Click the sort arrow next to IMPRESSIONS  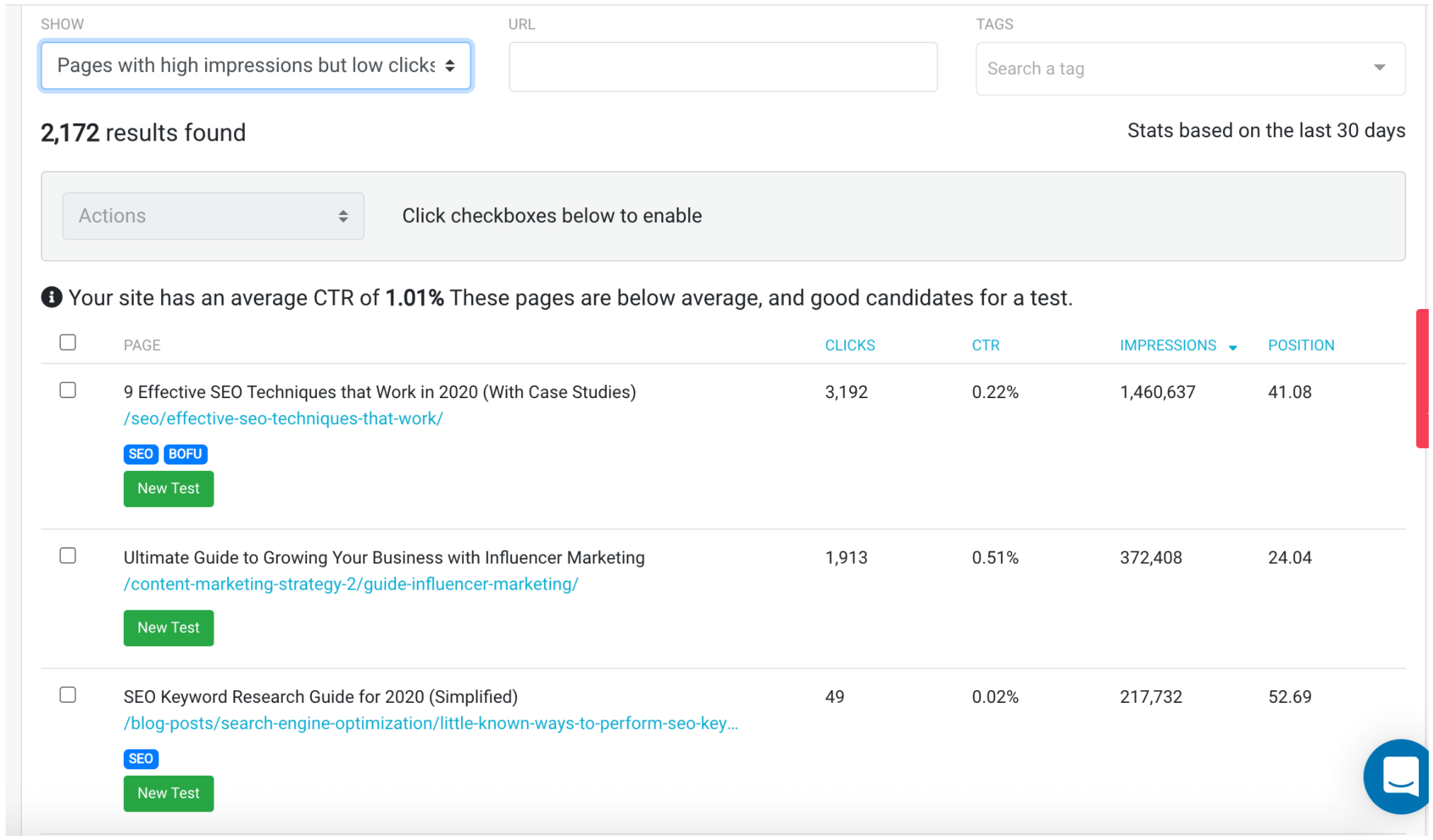click(x=1234, y=346)
